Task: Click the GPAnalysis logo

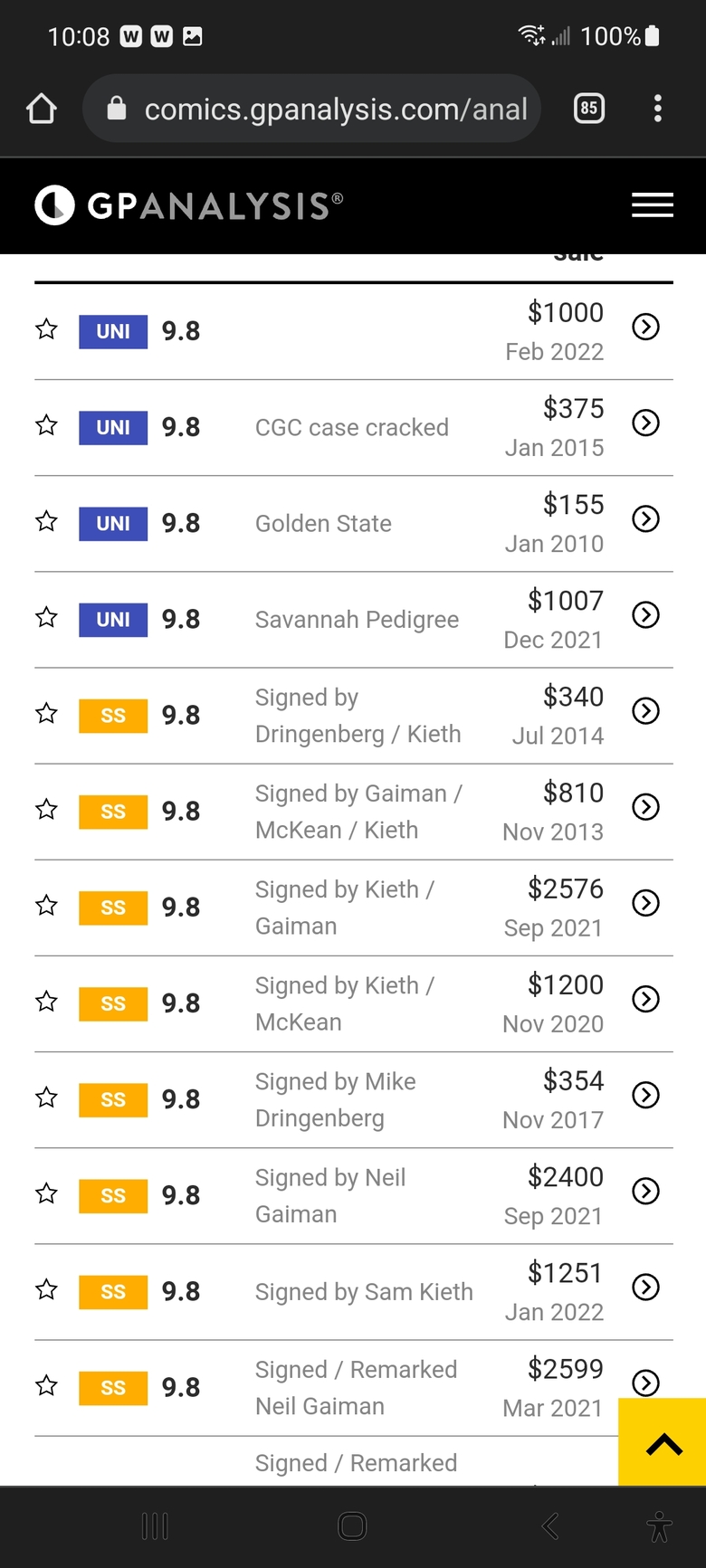Action: (189, 205)
